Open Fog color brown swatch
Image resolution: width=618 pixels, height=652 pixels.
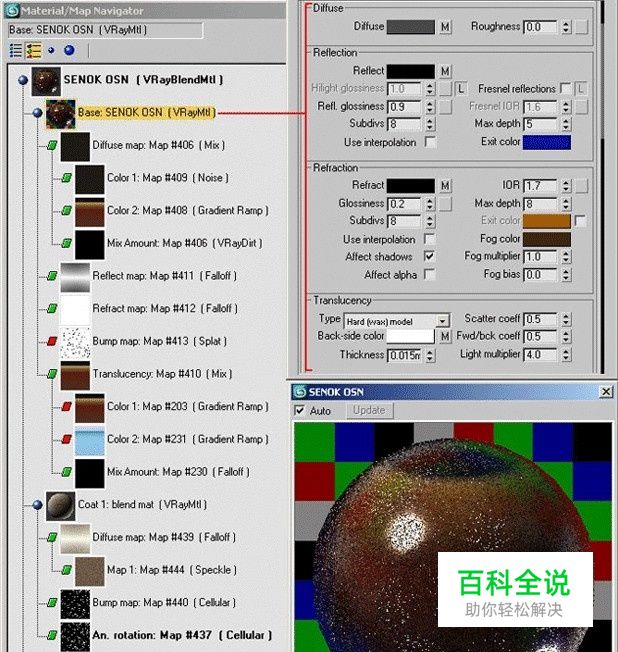pos(546,239)
